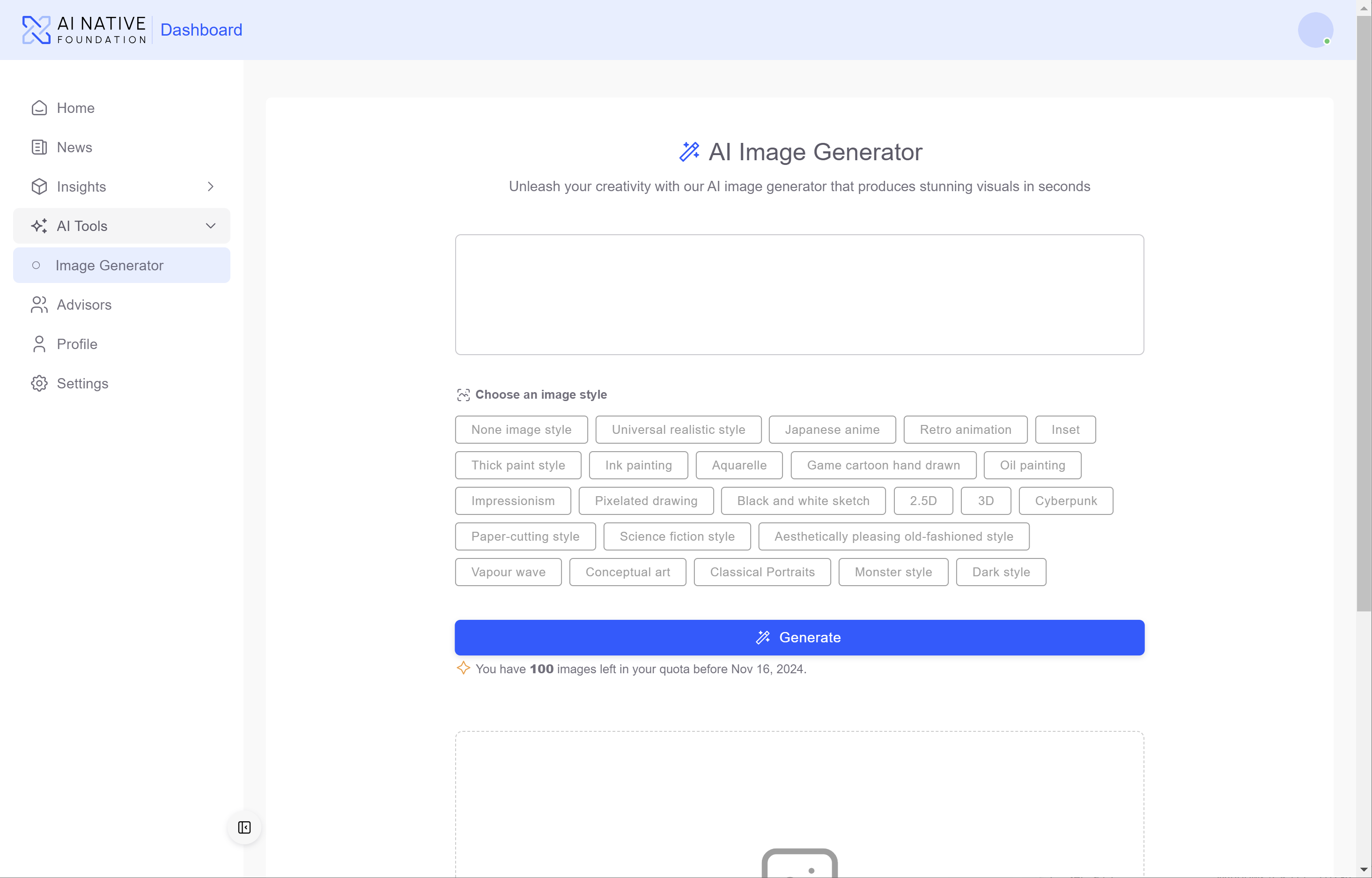
Task: Expand the Insights submenu chevron
Action: 210,186
